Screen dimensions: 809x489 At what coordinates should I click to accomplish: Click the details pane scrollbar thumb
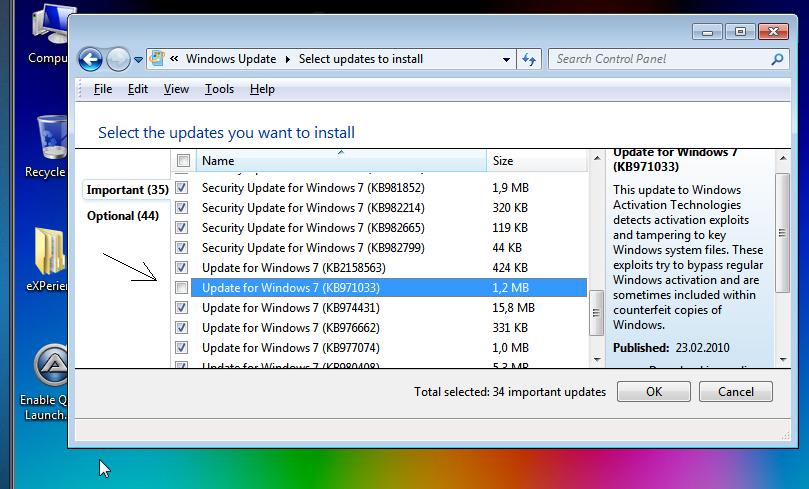pos(783,233)
